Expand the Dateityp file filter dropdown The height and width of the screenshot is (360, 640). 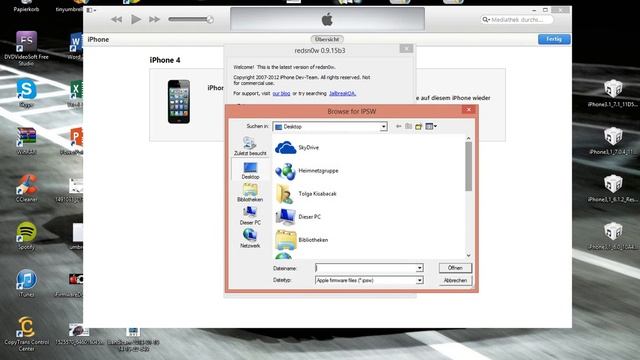(419, 280)
